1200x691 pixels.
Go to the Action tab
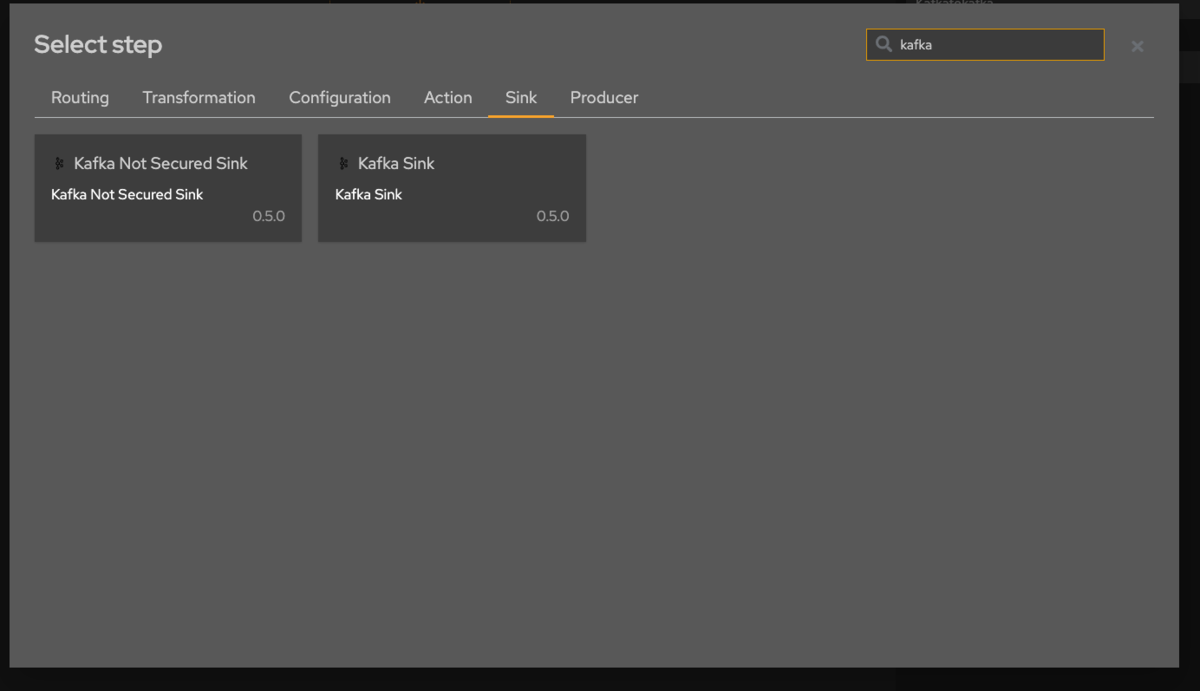coord(448,97)
